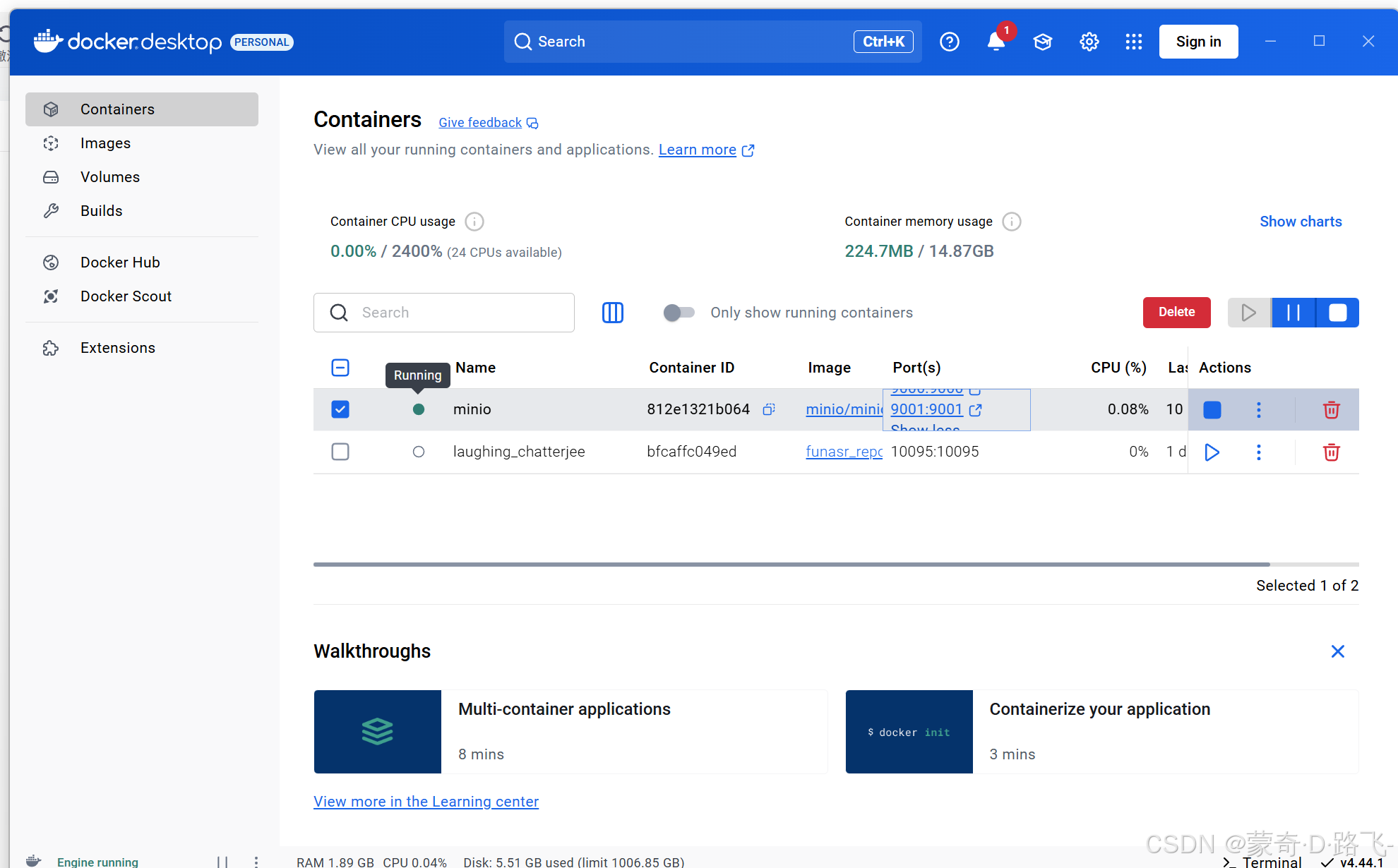
Task: Click bulk Start play button
Action: click(1249, 313)
